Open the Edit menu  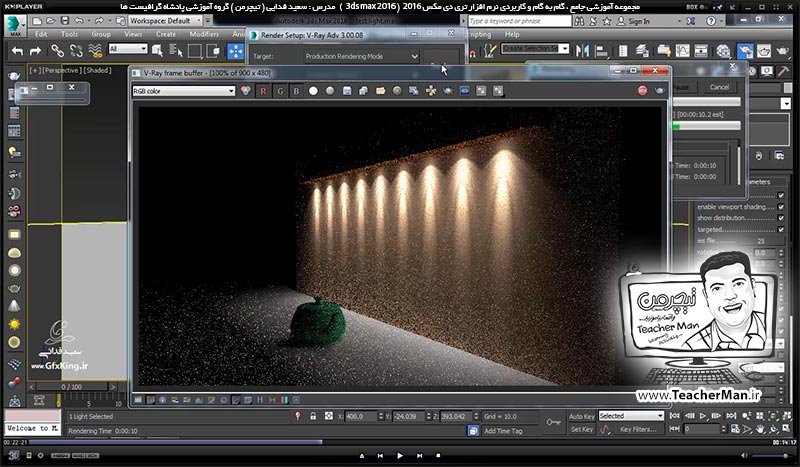click(41, 34)
